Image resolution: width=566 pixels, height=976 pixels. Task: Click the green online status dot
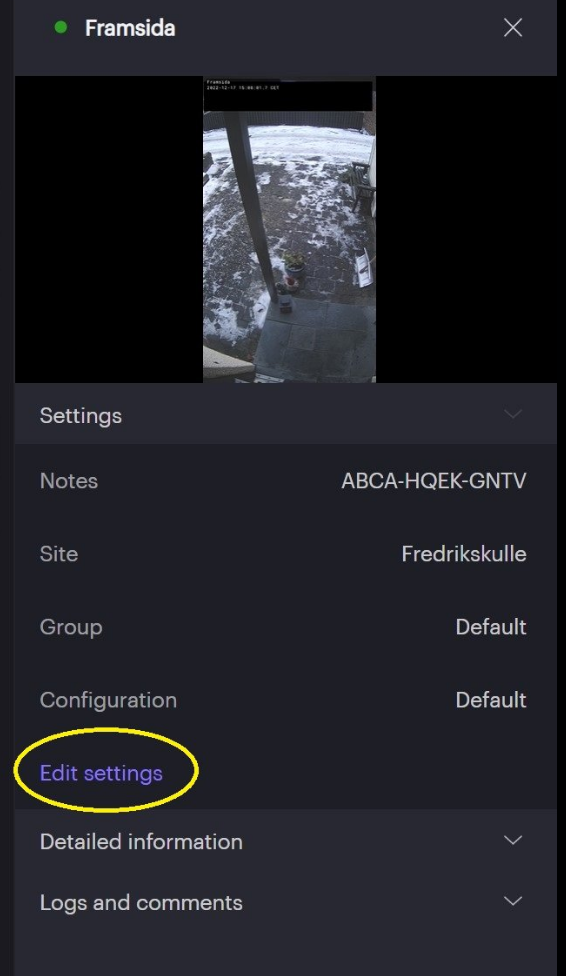[61, 27]
